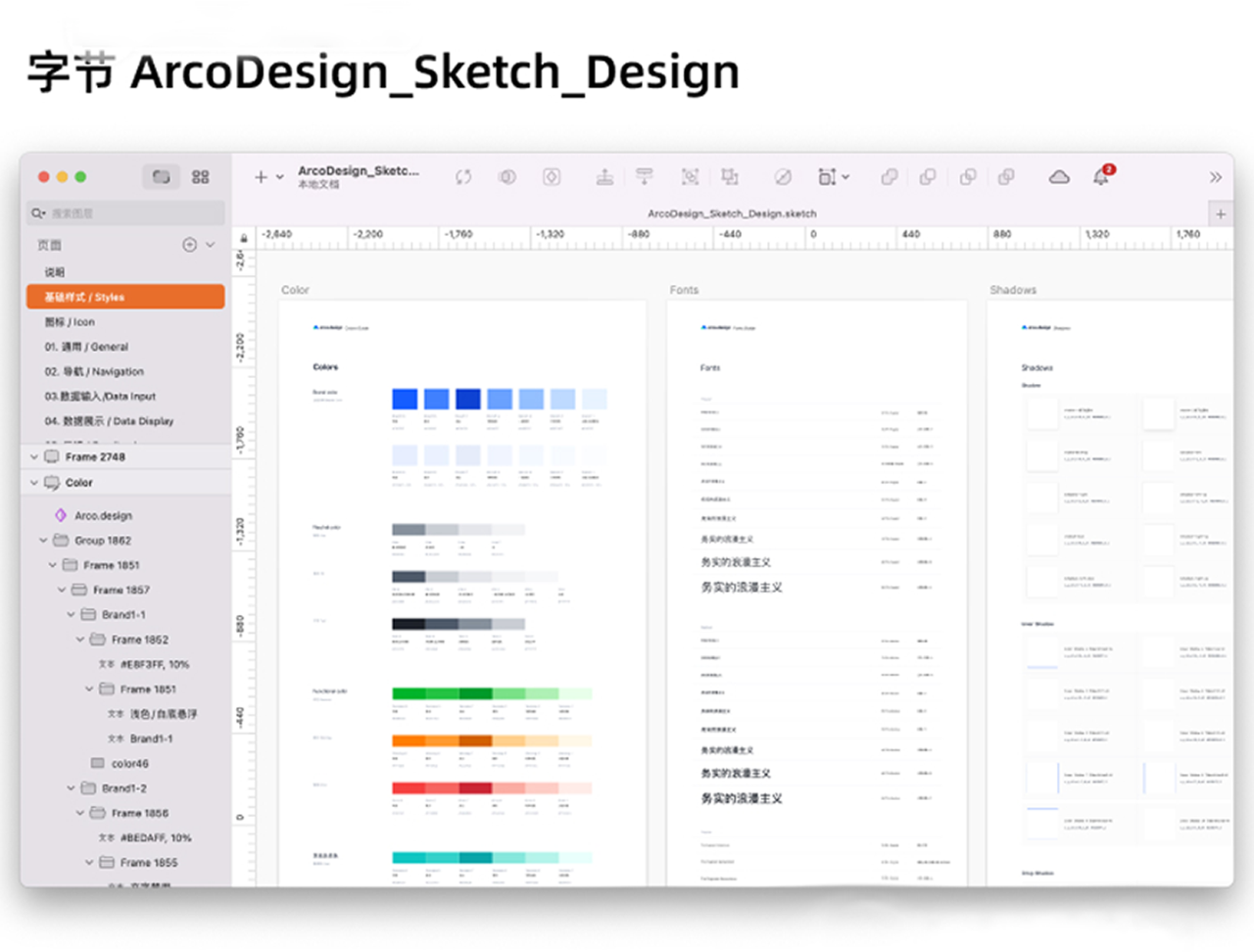The height and width of the screenshot is (952, 1254).
Task: Switch to layer list view toggle
Action: (x=162, y=176)
